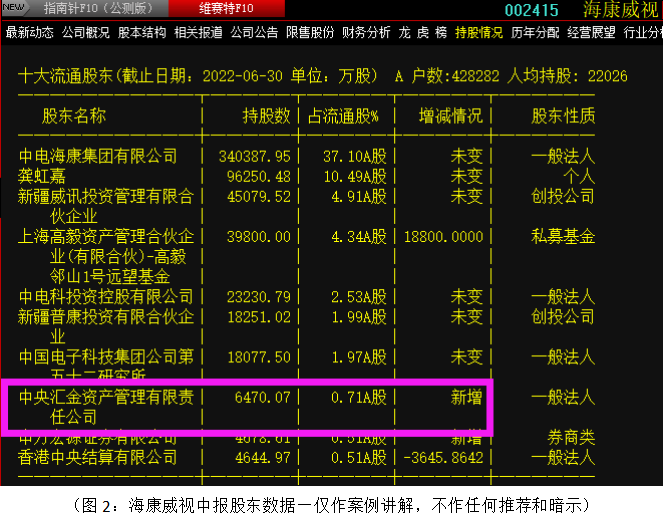Screen dimensions: 663x520
Task: Select shareholder 新疆普康投资有限合伙企业
Action: (x=106, y=326)
